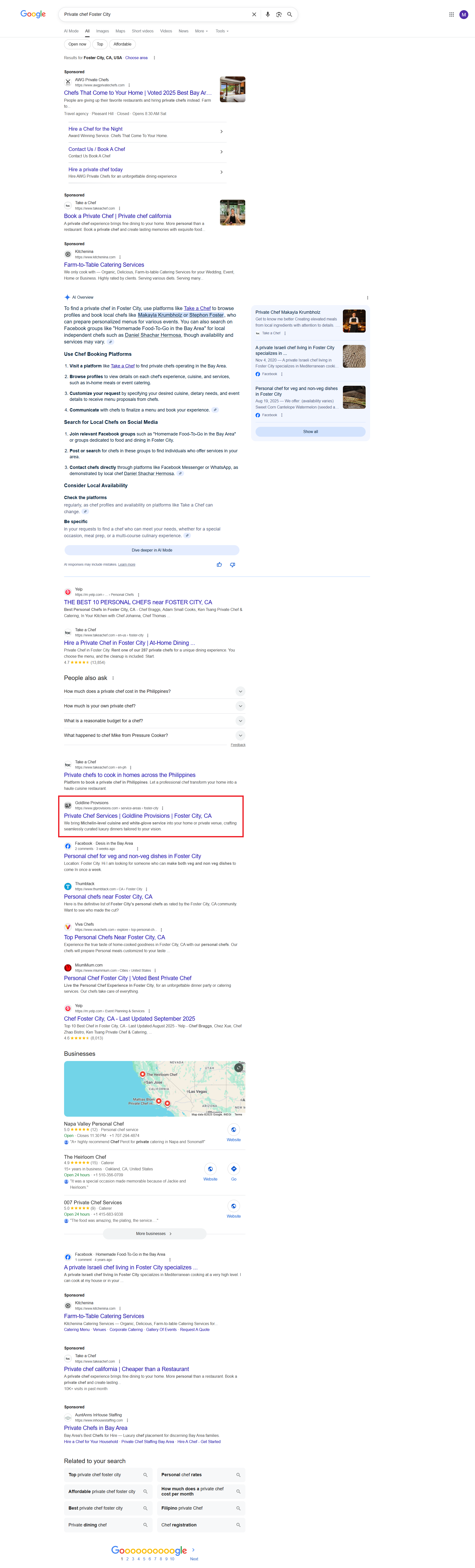Toggle the Affordable filter chip

pyautogui.click(x=122, y=44)
